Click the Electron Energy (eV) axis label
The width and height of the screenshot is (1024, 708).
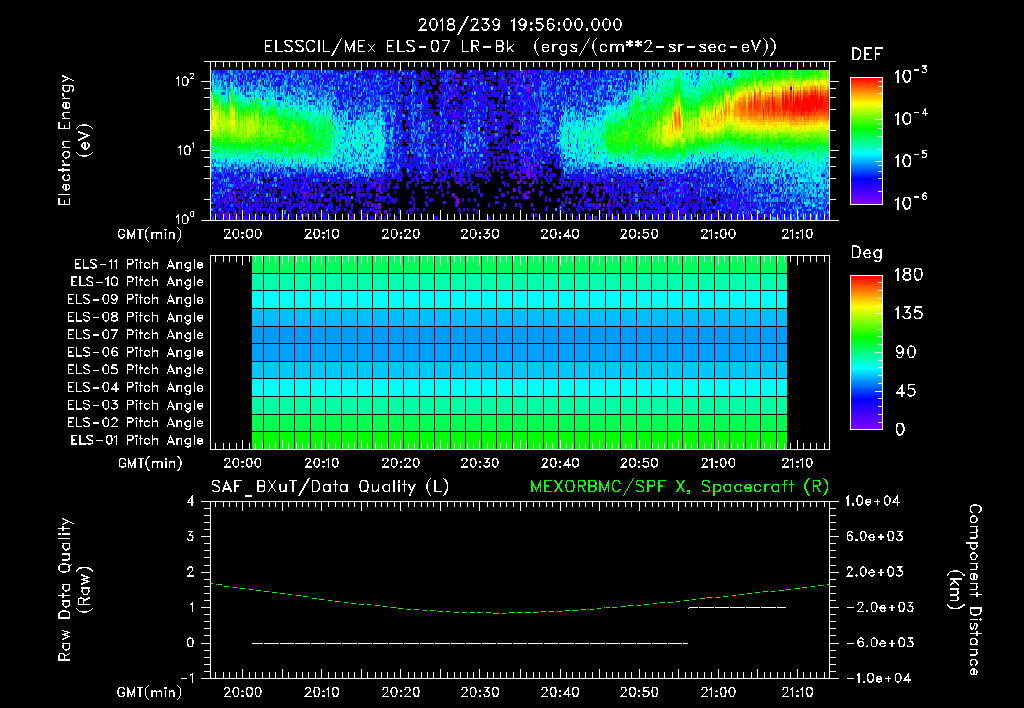(74, 140)
